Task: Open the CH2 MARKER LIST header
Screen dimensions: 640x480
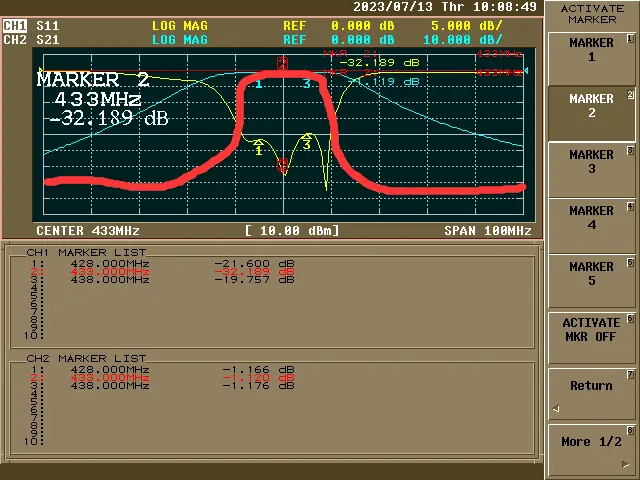Action: [x=86, y=358]
